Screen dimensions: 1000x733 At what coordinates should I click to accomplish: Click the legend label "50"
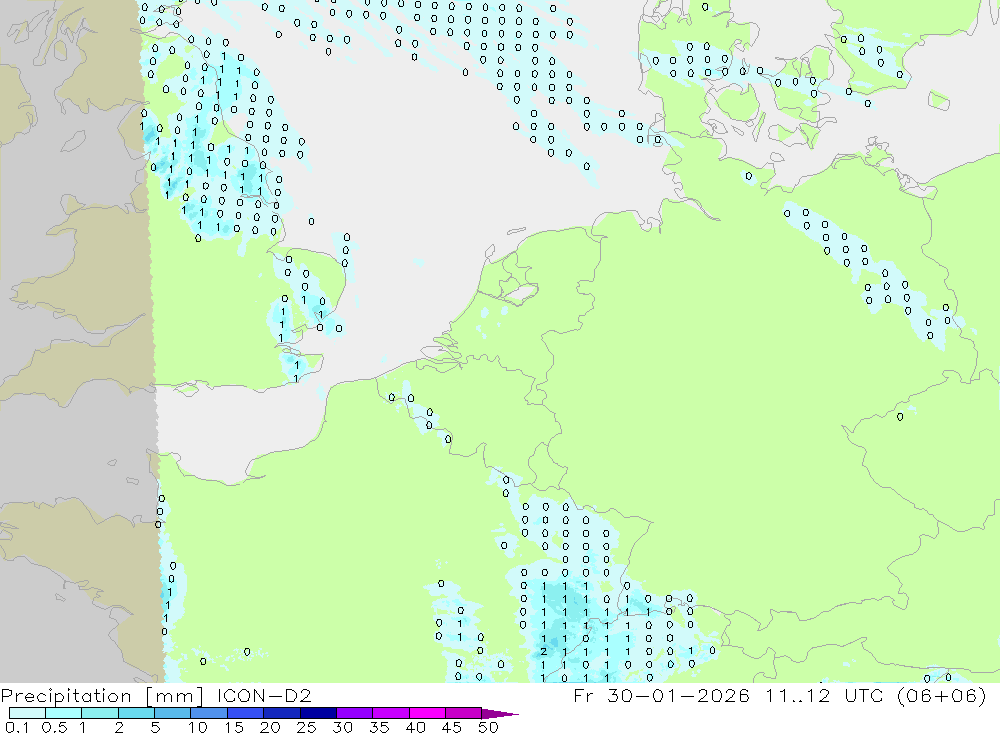pyautogui.click(x=488, y=727)
